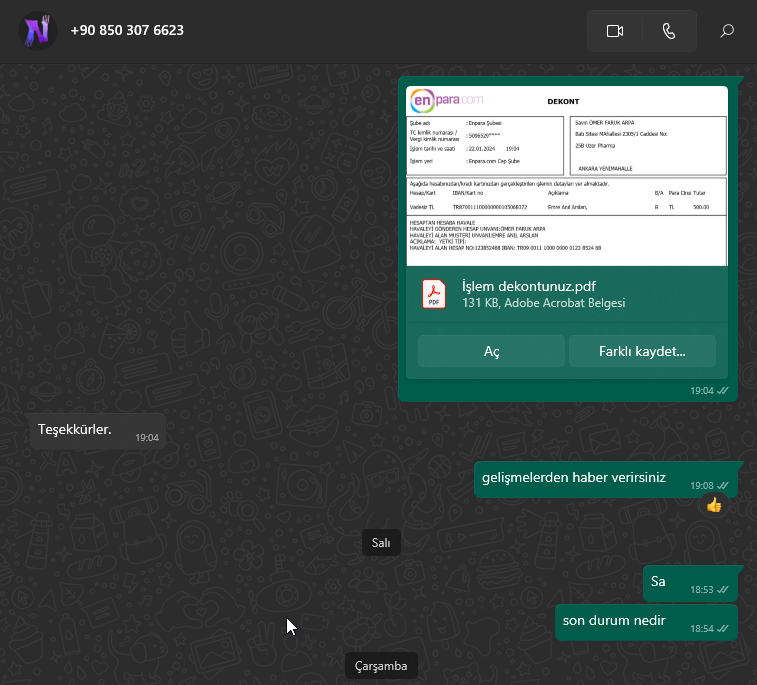Select the 'son durum nedir' message
Image resolution: width=757 pixels, height=685 pixels.
[x=646, y=623]
